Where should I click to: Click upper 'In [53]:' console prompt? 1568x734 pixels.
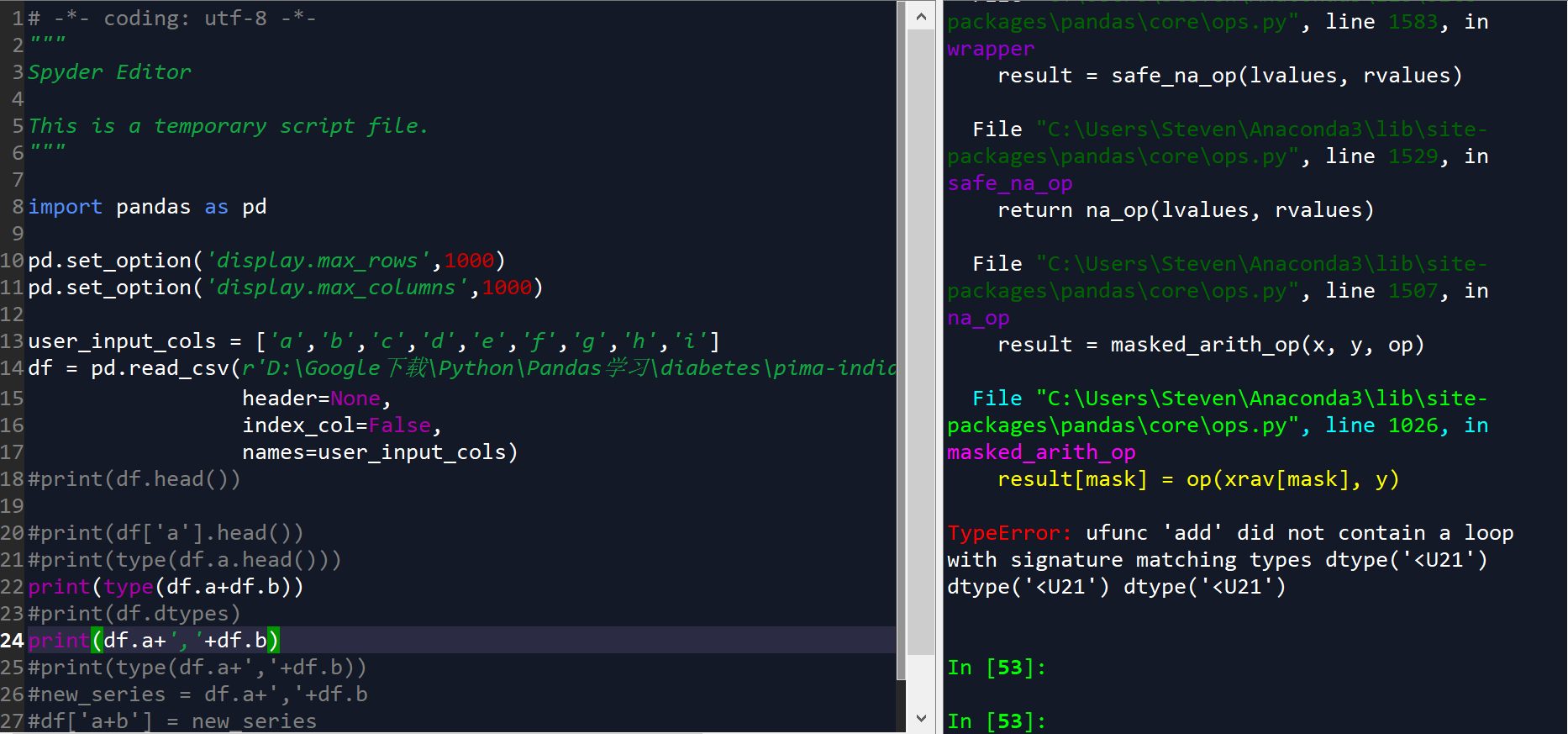click(997, 668)
